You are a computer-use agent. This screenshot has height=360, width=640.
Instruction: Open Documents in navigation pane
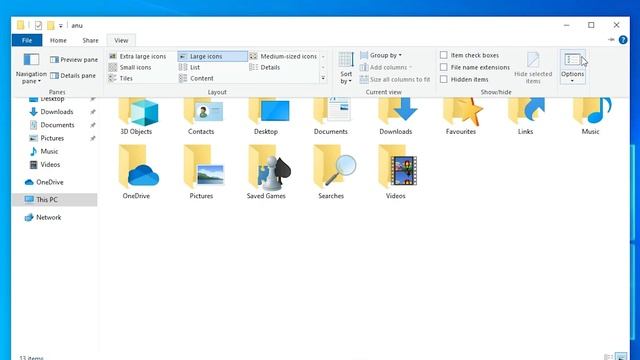pyautogui.click(x=57, y=125)
